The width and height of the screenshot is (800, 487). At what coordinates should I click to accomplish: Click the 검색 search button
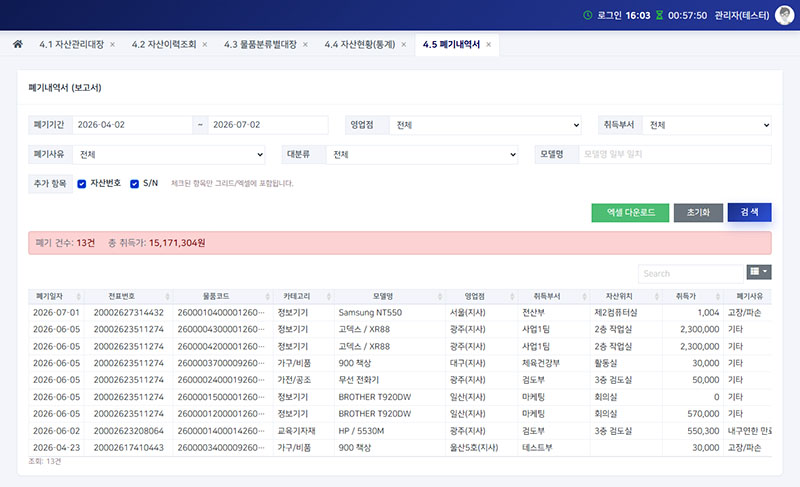[749, 212]
